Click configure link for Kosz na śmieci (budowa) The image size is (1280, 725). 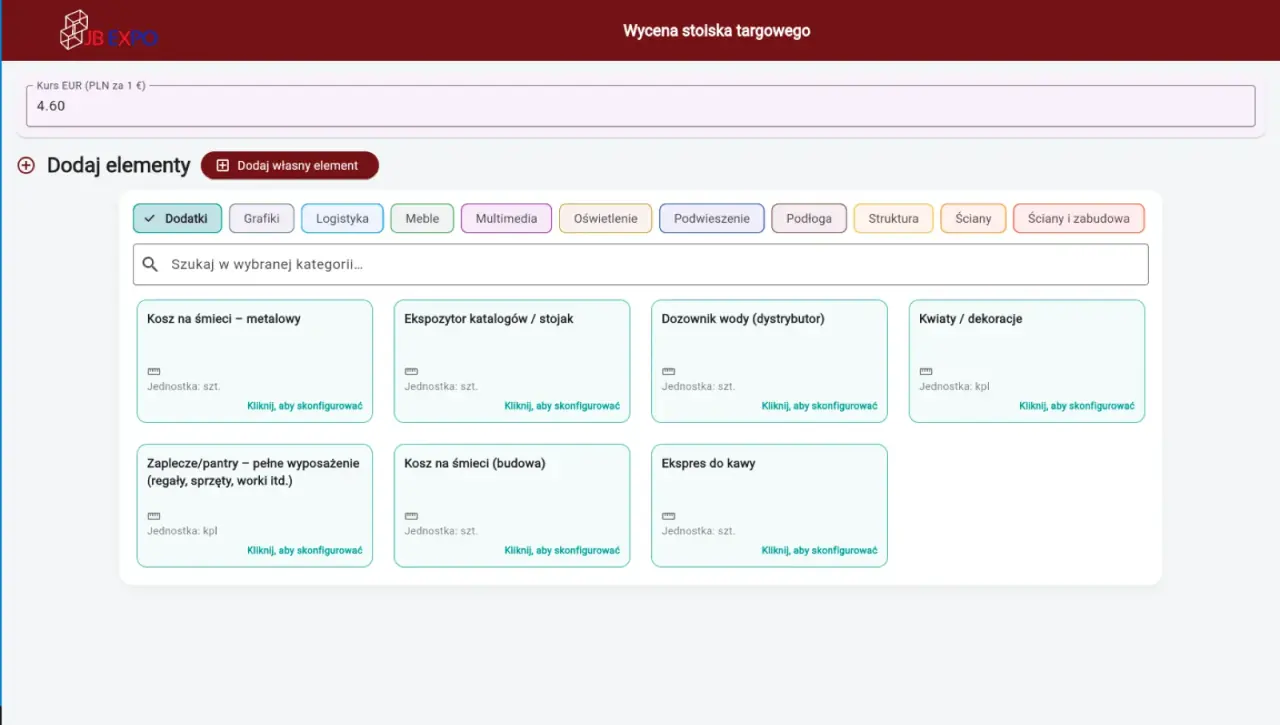pos(562,551)
